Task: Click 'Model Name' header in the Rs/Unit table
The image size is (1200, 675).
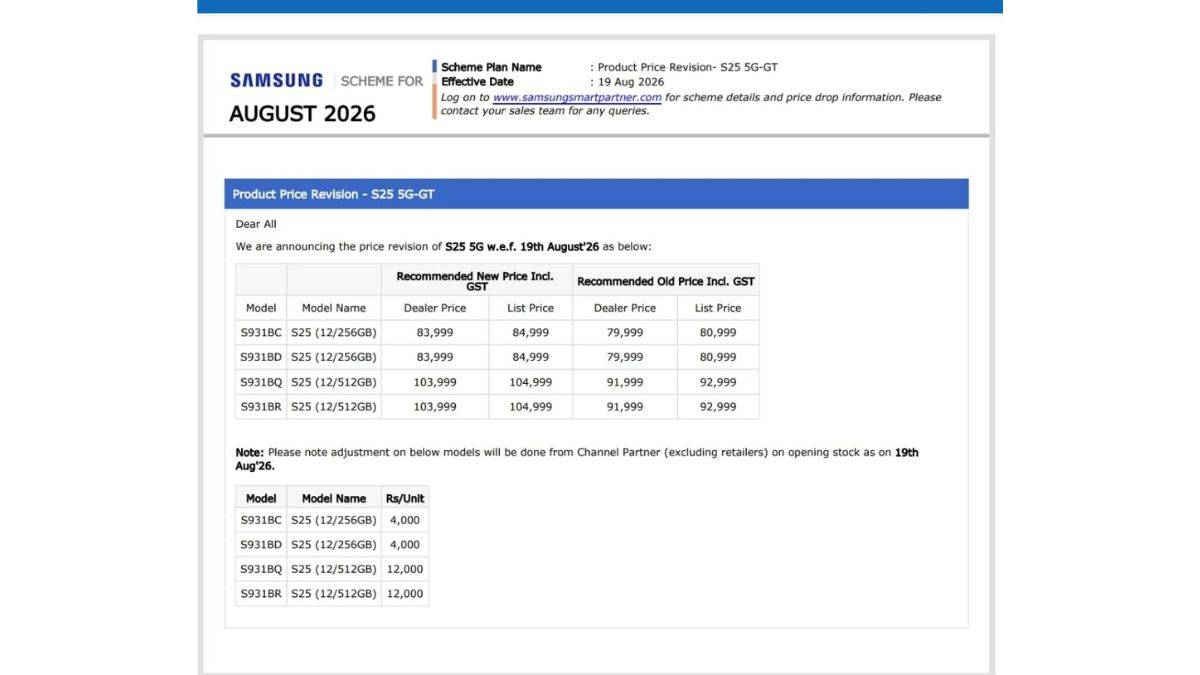Action: (x=334, y=498)
